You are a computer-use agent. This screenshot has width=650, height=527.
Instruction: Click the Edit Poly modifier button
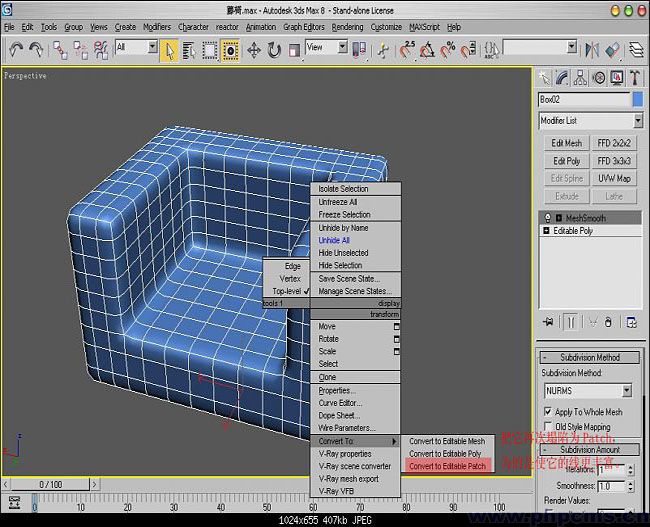click(566, 161)
